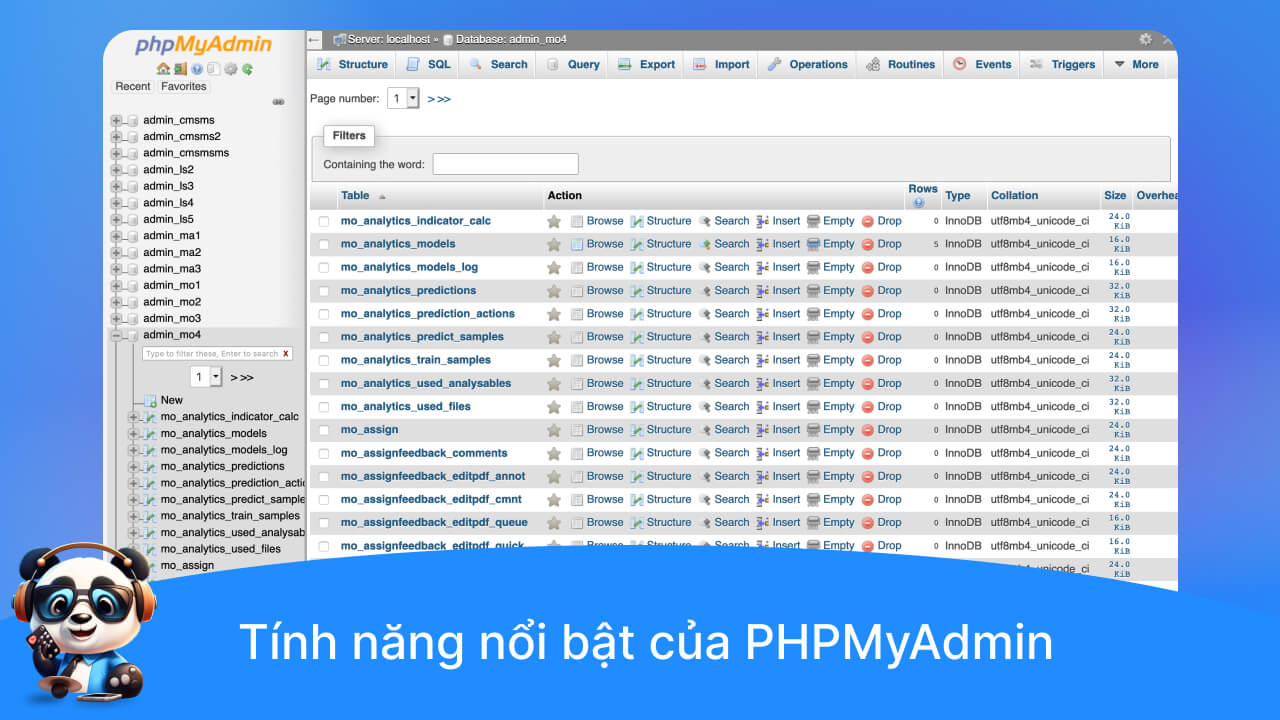This screenshot has width=1280, height=720.
Task: Expand the admin_ls2 database node
Action: pyautogui.click(x=116, y=170)
